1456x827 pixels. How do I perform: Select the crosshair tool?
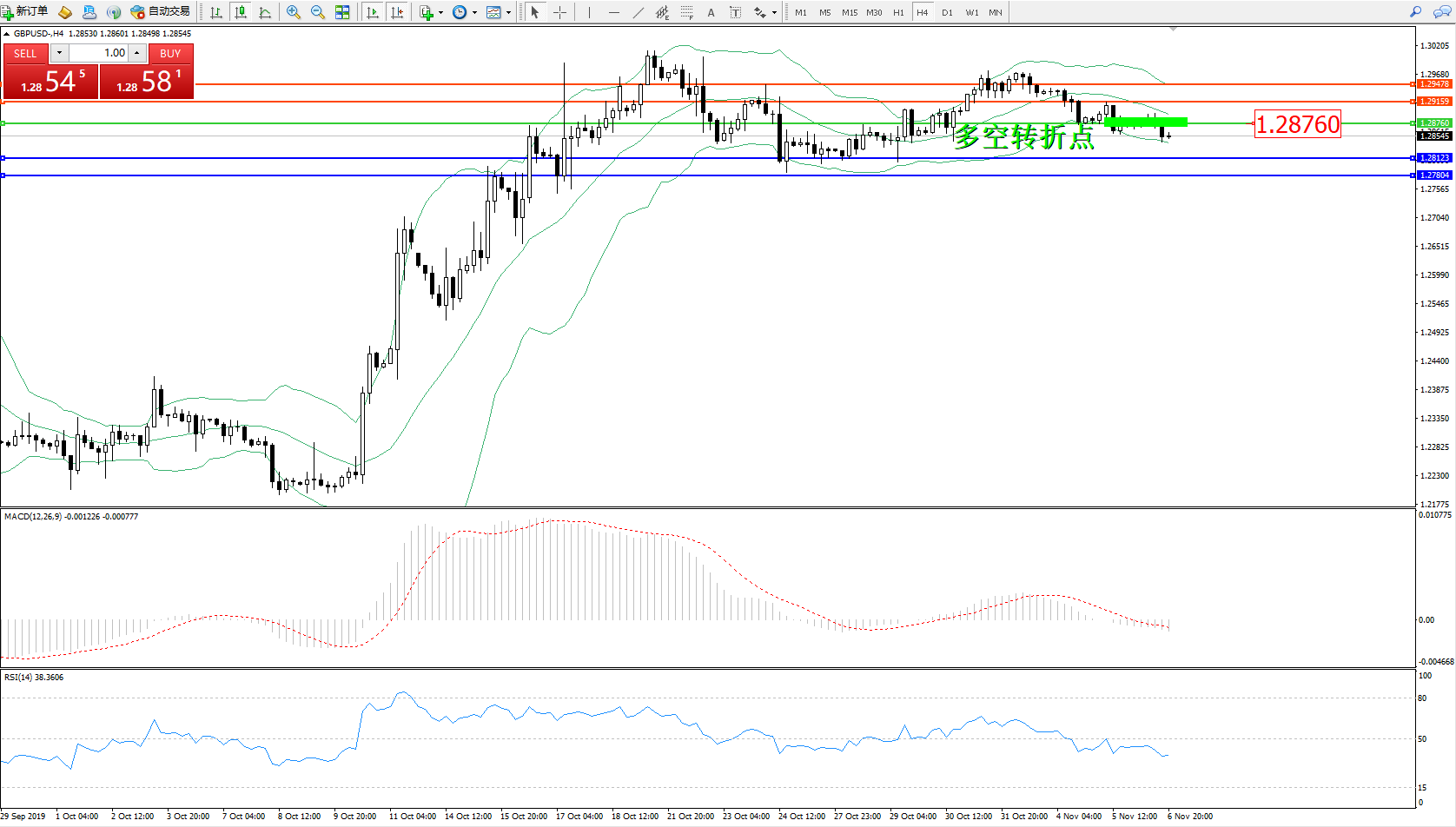pyautogui.click(x=560, y=12)
